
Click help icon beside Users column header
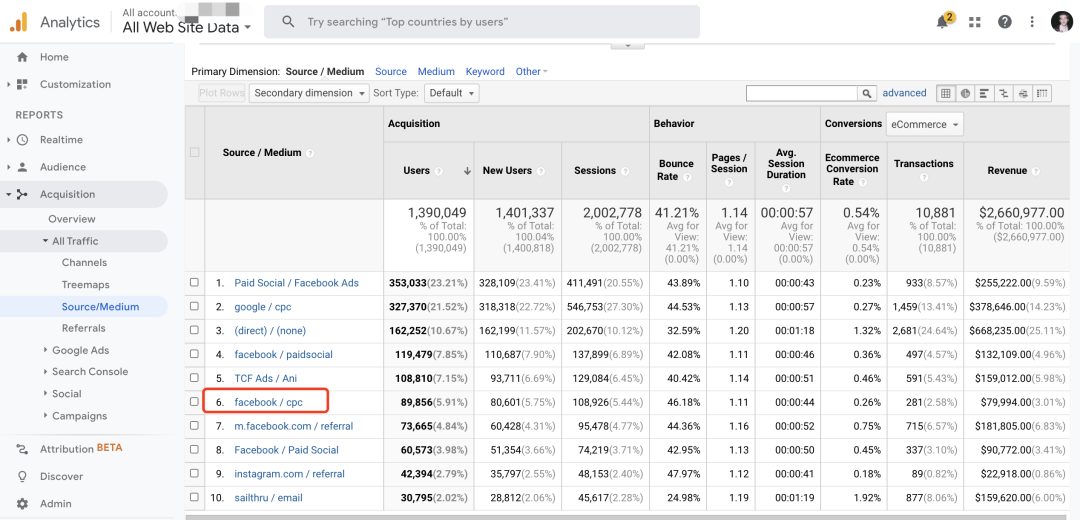point(439,171)
